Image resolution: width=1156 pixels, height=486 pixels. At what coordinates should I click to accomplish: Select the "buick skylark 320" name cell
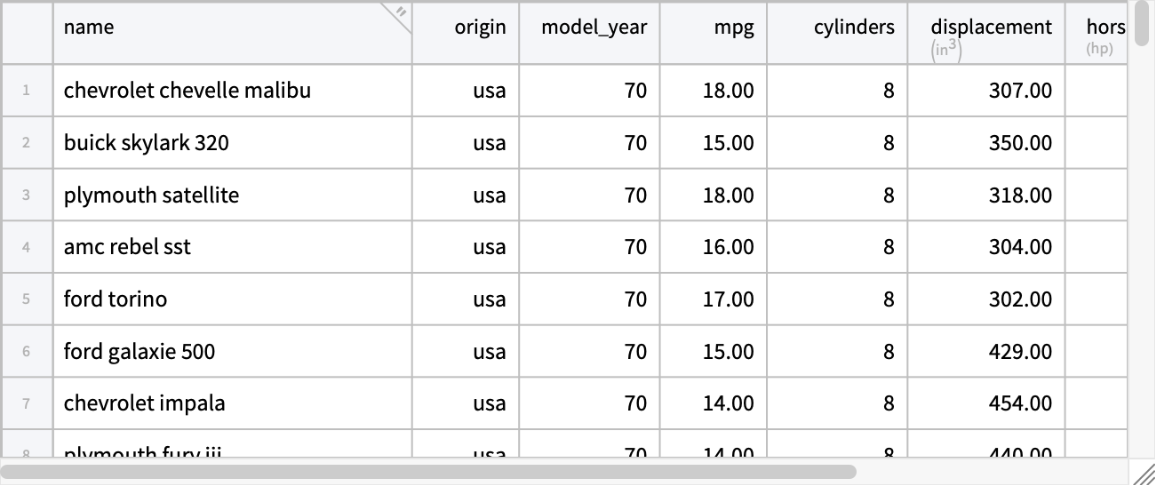(146, 143)
